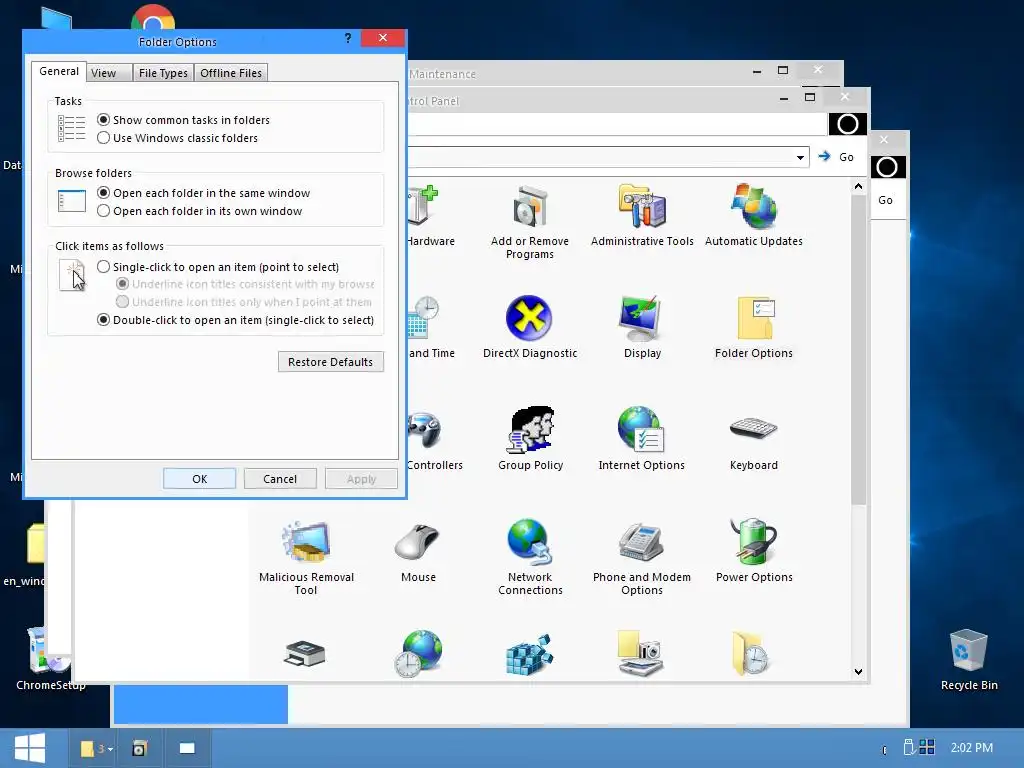Open the tray icon of four squares
Image resolution: width=1024 pixels, height=768 pixels.
point(927,747)
